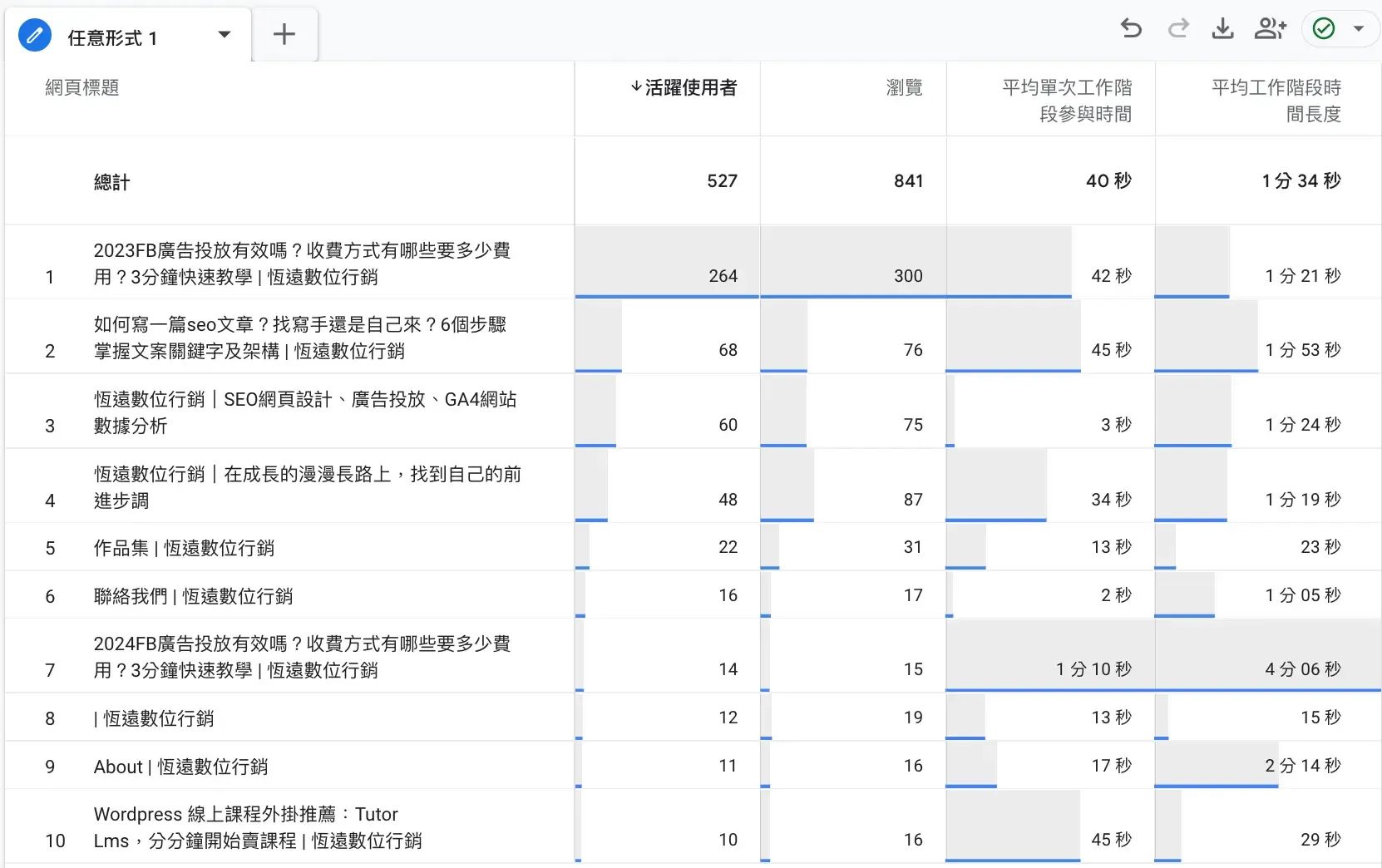Screen dimensions: 1382x868
Task: Select the 2023FB廣告投放 page title row
Action: click(303, 263)
